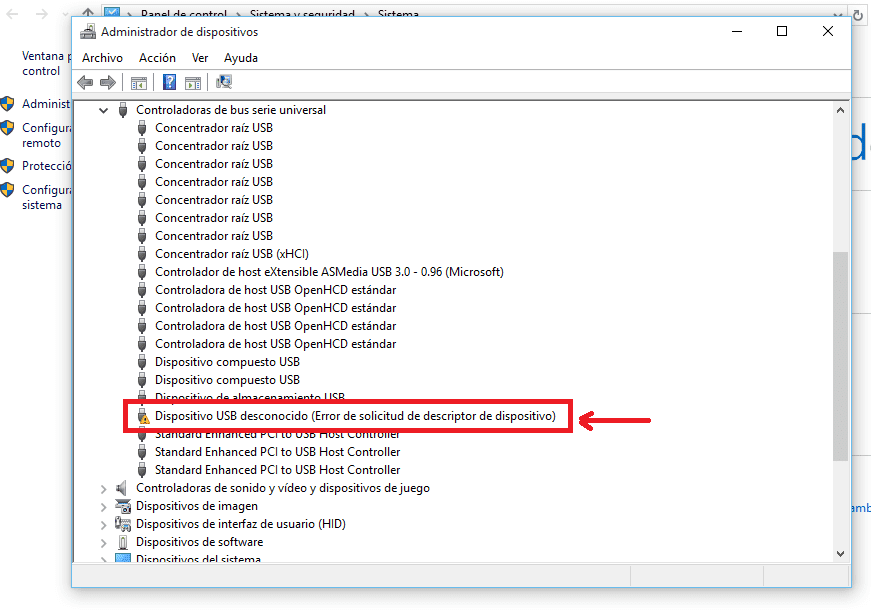Viewport: 871px width, 610px height.
Task: Click the HID icon for Dispositivos de interfaz de usuario
Action: pos(123,524)
